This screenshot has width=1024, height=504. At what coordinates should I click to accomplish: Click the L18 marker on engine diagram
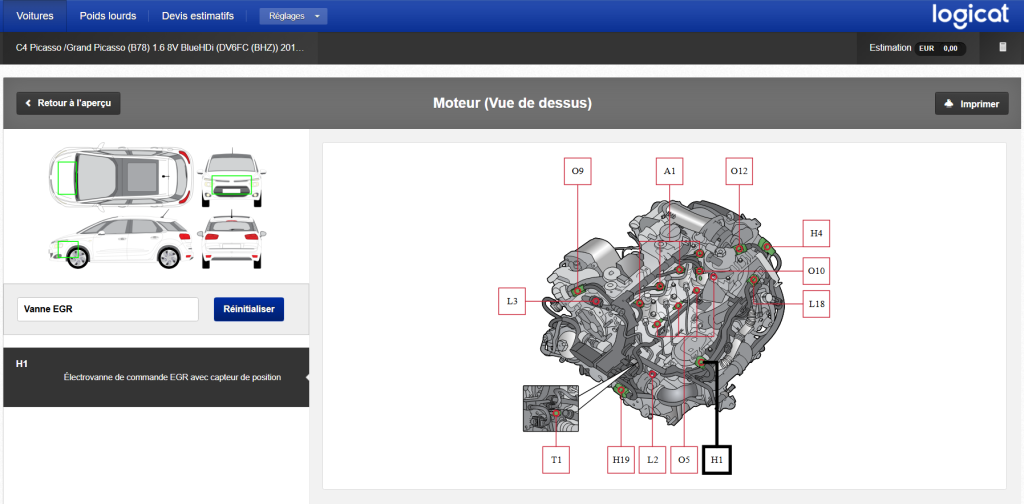coord(816,303)
